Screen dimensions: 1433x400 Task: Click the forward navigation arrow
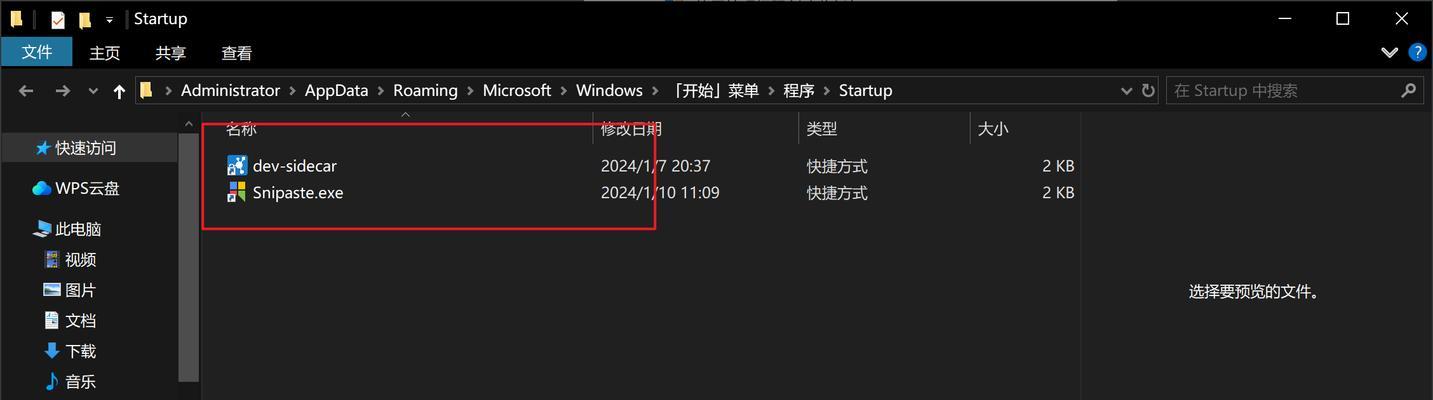click(x=62, y=91)
